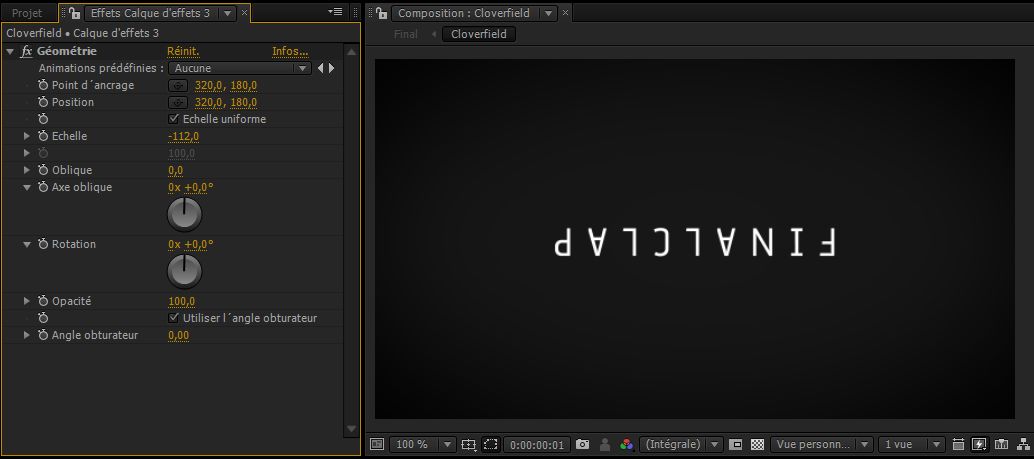The width and height of the screenshot is (1034, 459).
Task: Open the grid and guides options icon
Action: [x=469, y=444]
